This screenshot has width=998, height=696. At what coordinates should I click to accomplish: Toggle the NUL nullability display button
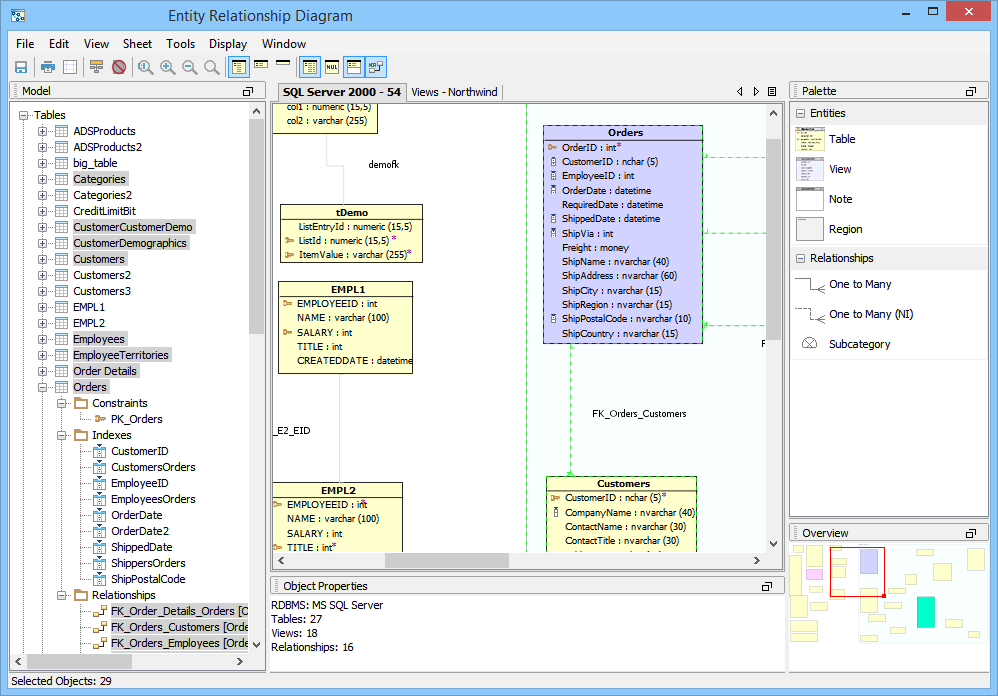[x=332, y=67]
